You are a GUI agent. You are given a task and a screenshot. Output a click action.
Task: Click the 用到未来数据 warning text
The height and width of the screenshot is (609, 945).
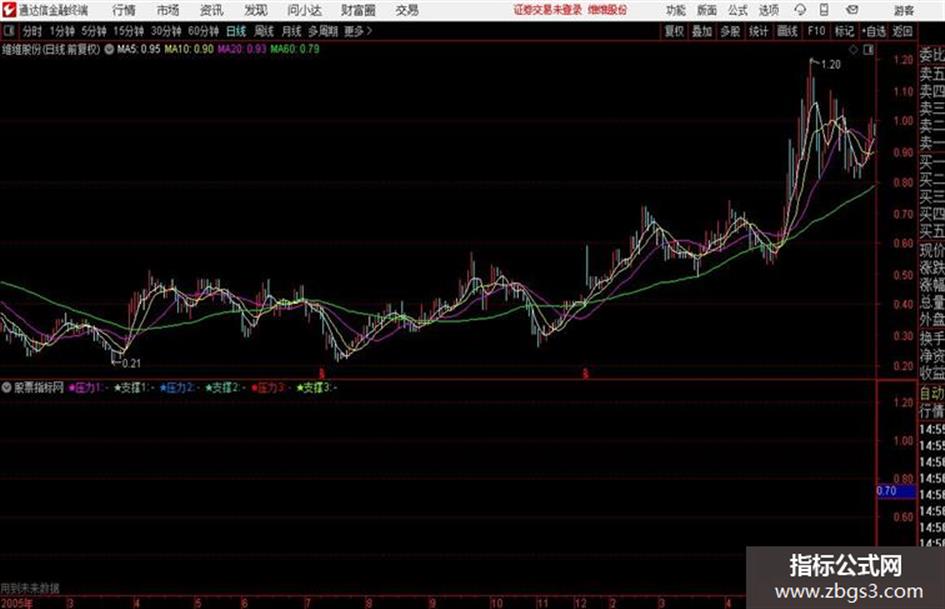[x=30, y=588]
